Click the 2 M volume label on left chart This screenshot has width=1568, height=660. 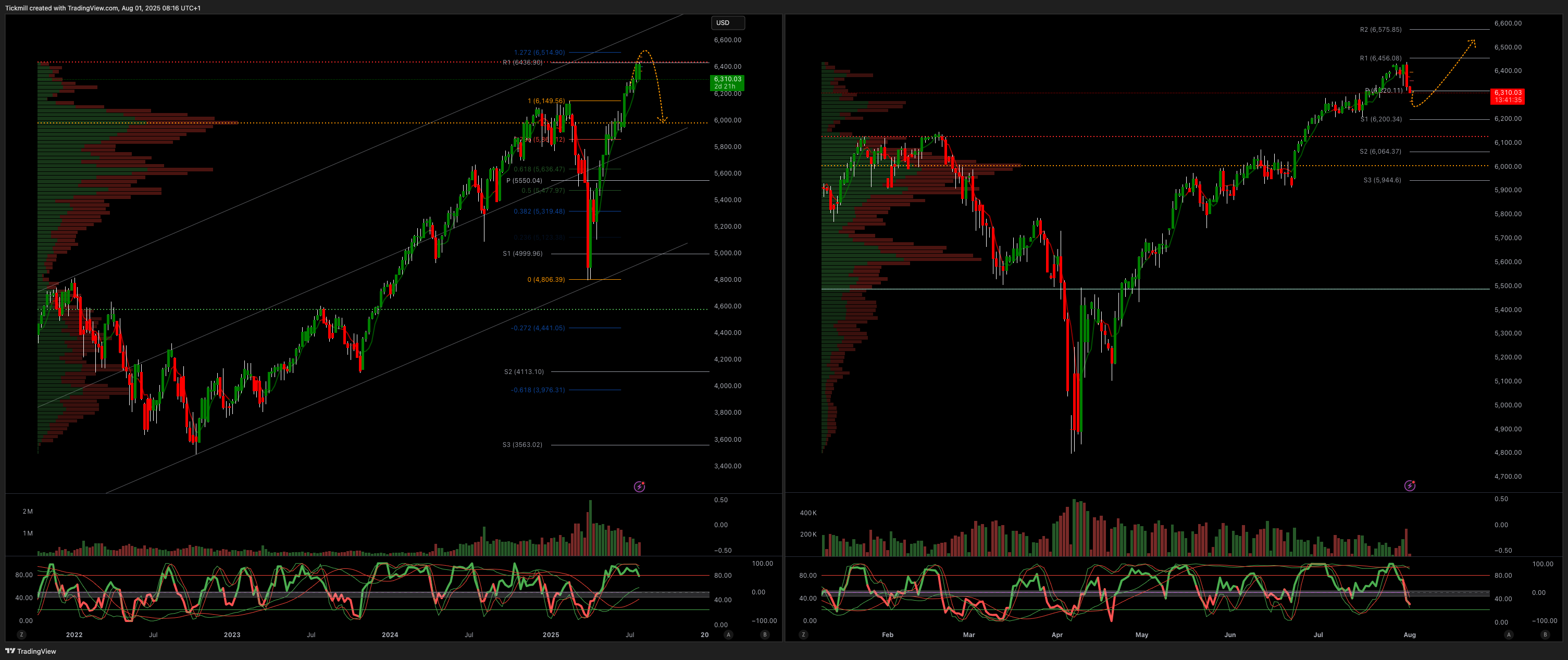(28, 511)
